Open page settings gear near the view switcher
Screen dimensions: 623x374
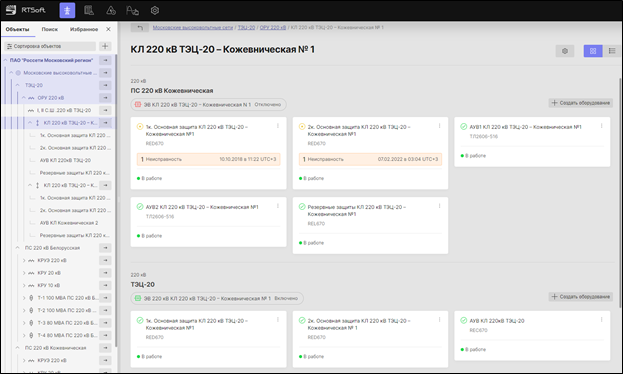[x=565, y=51]
